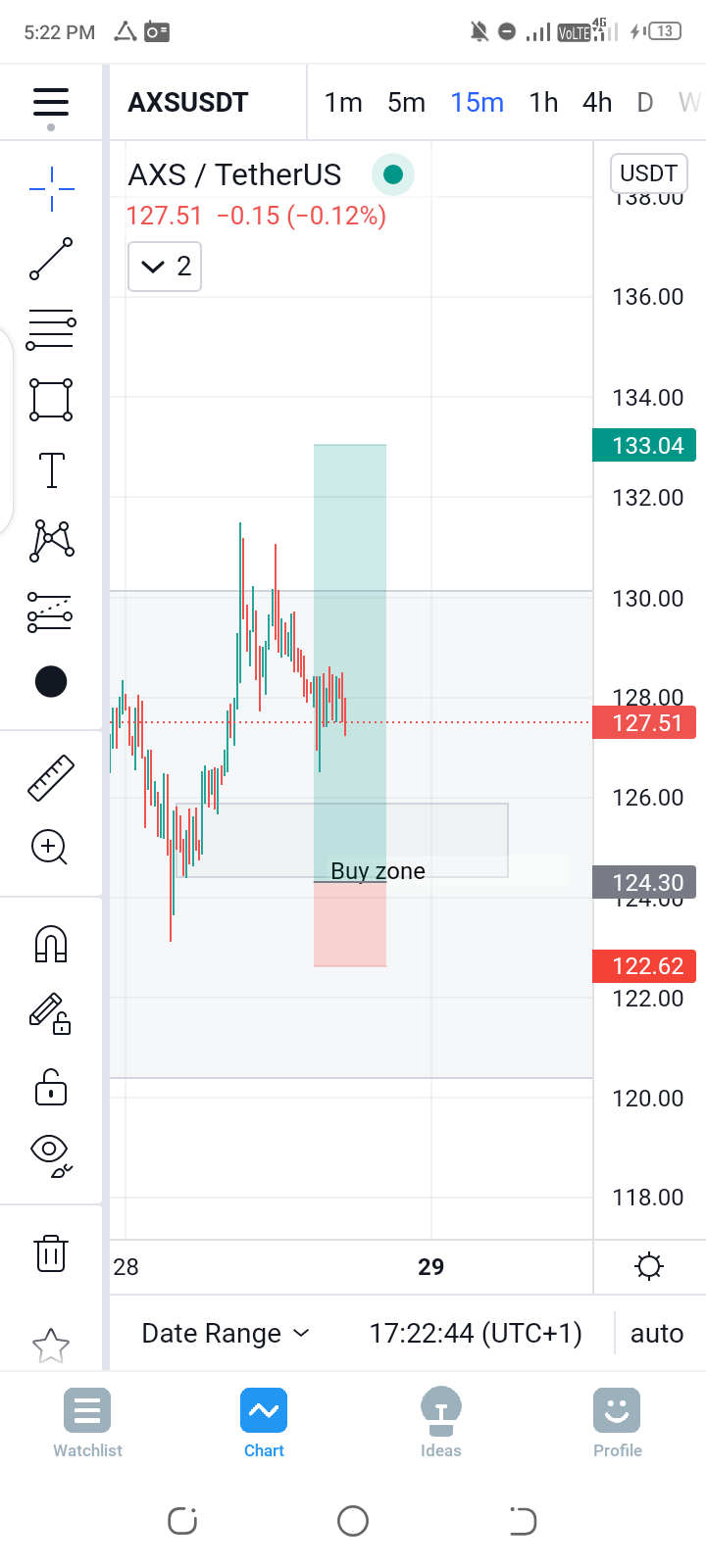Activate the zoom in tool
Screen dimensions: 706x1568
click(49, 848)
